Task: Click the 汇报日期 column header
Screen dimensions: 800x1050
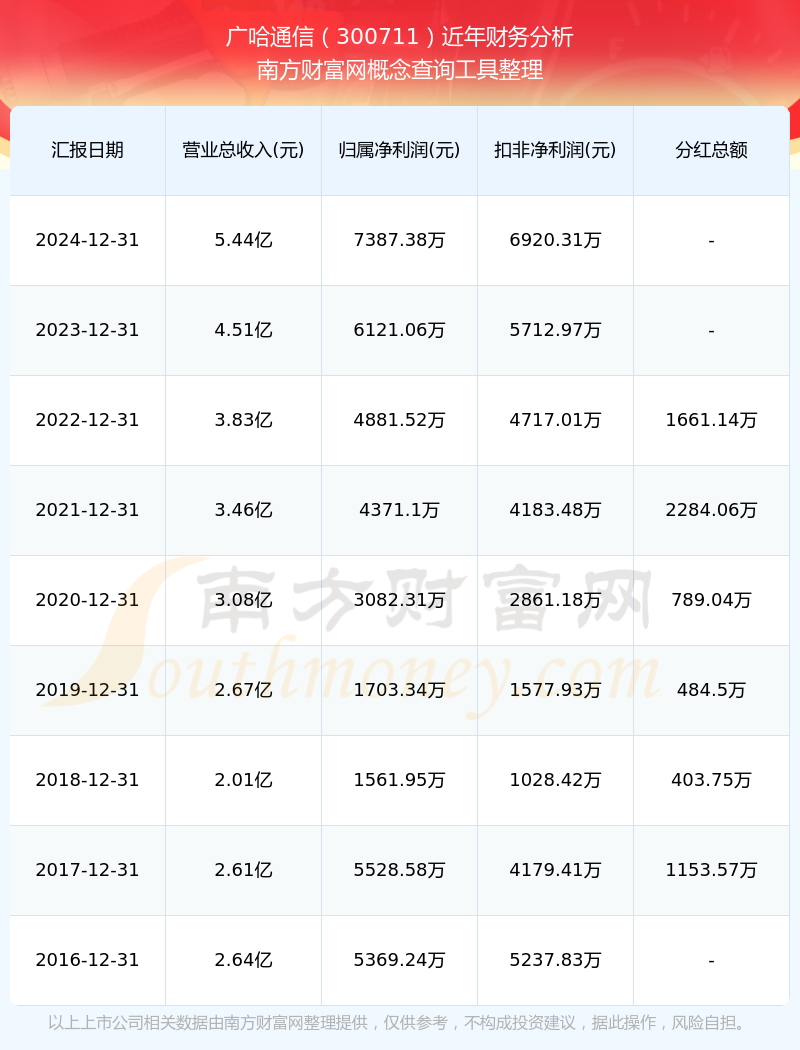Action: [87, 150]
